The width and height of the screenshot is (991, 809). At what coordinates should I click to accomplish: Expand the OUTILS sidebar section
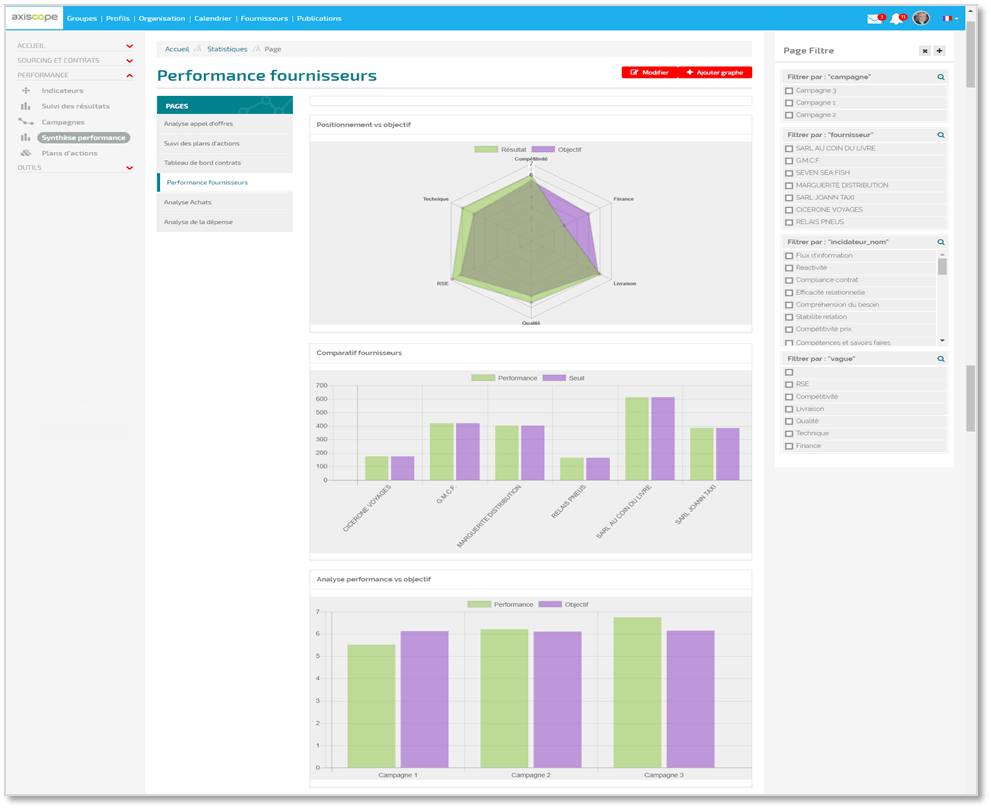(130, 168)
